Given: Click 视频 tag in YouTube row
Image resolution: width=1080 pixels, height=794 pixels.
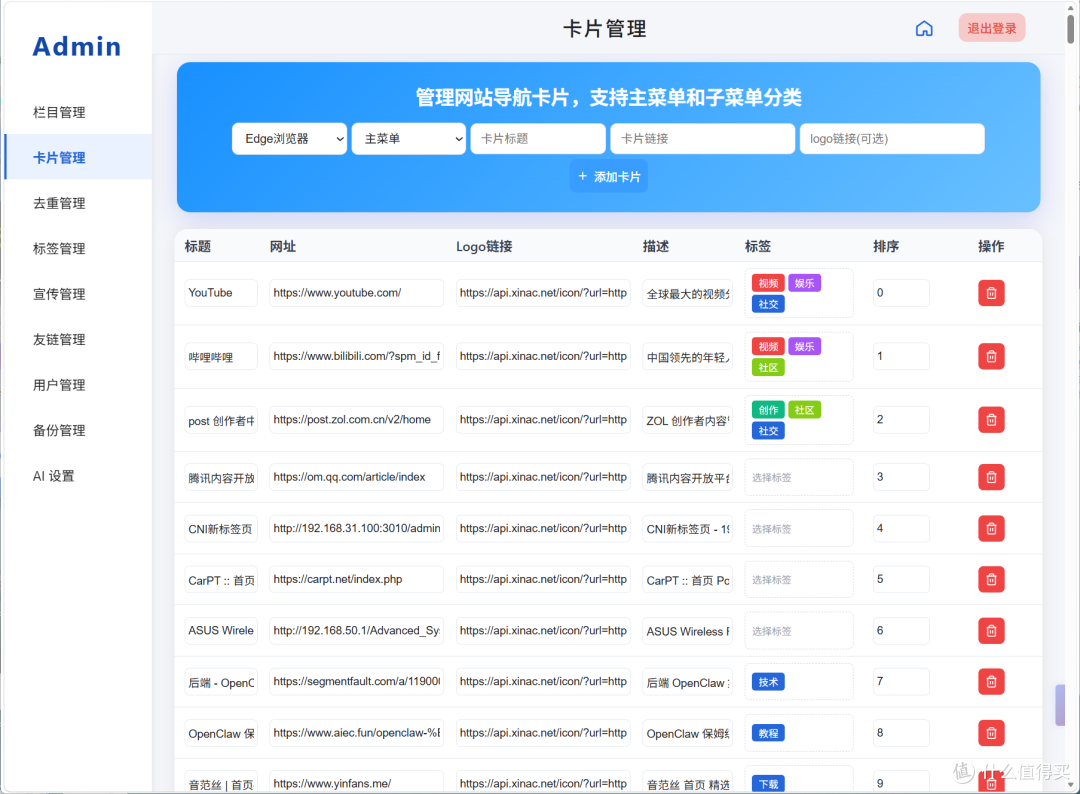Looking at the screenshot, I should coord(768,283).
